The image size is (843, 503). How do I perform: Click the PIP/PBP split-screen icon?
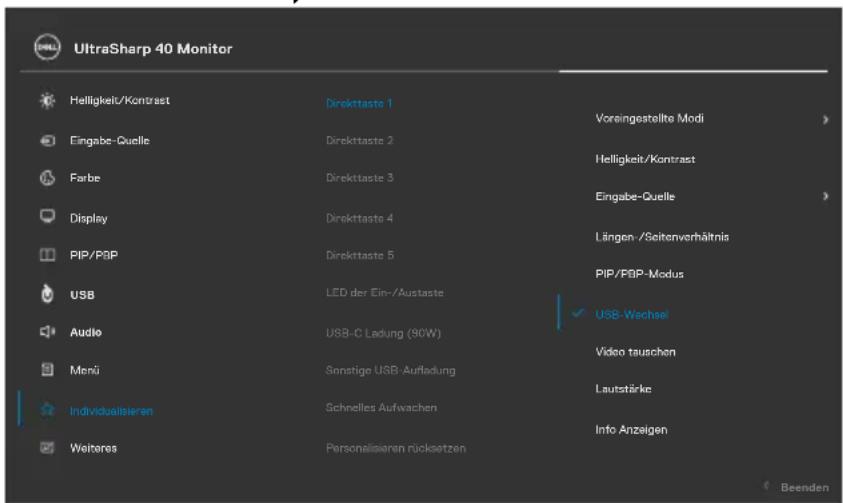pyautogui.click(x=47, y=255)
